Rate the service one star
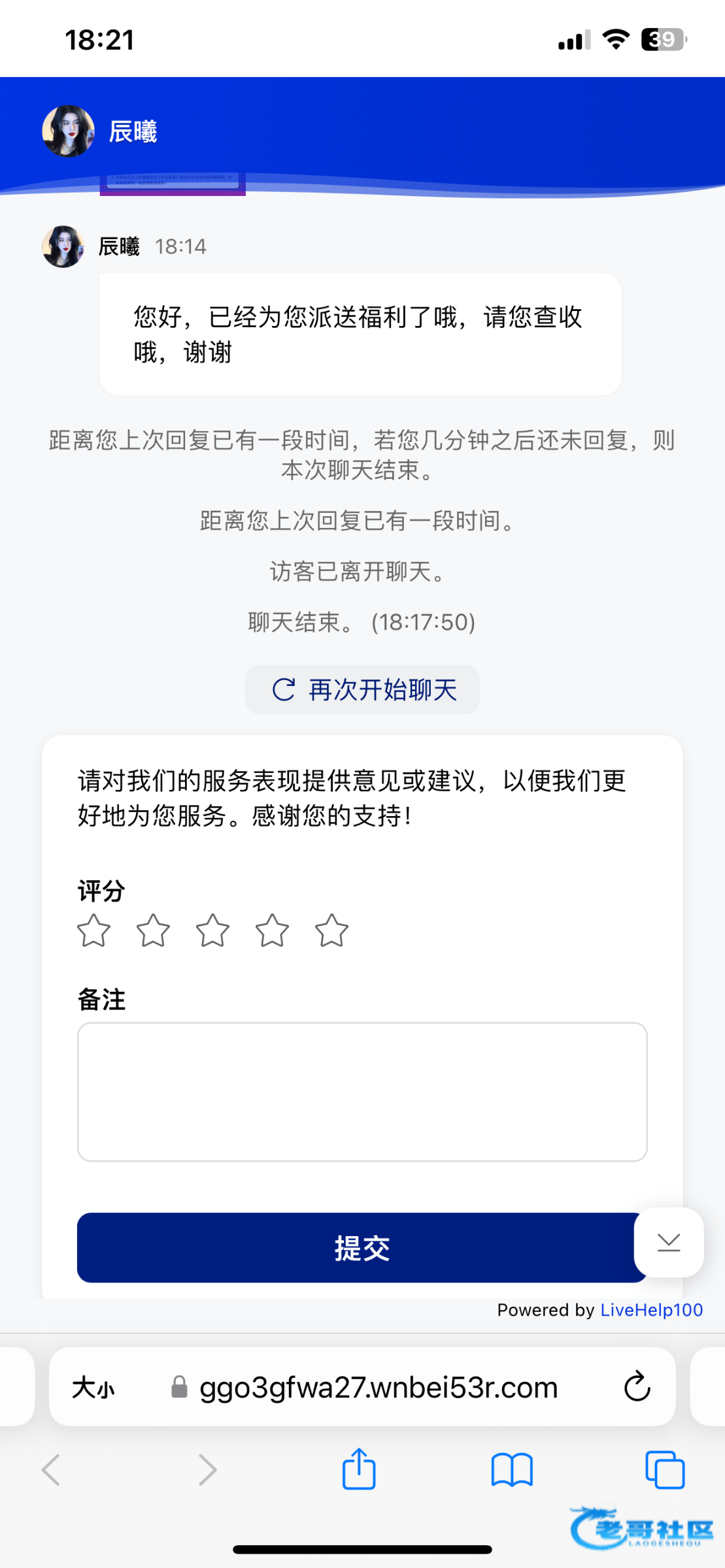Image resolution: width=725 pixels, height=1568 pixels. [x=93, y=930]
